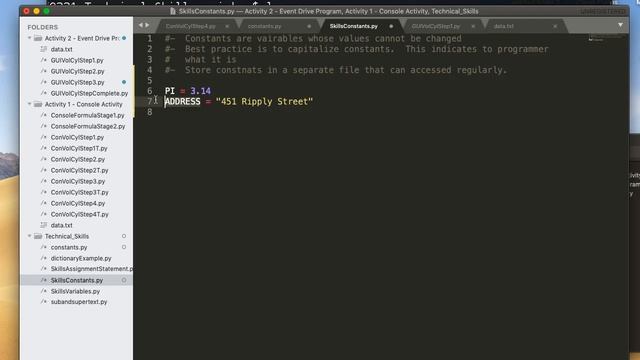The width and height of the screenshot is (640, 360).
Task: Collapse the Activity 2 - Event Drive folder
Action: coord(29,38)
